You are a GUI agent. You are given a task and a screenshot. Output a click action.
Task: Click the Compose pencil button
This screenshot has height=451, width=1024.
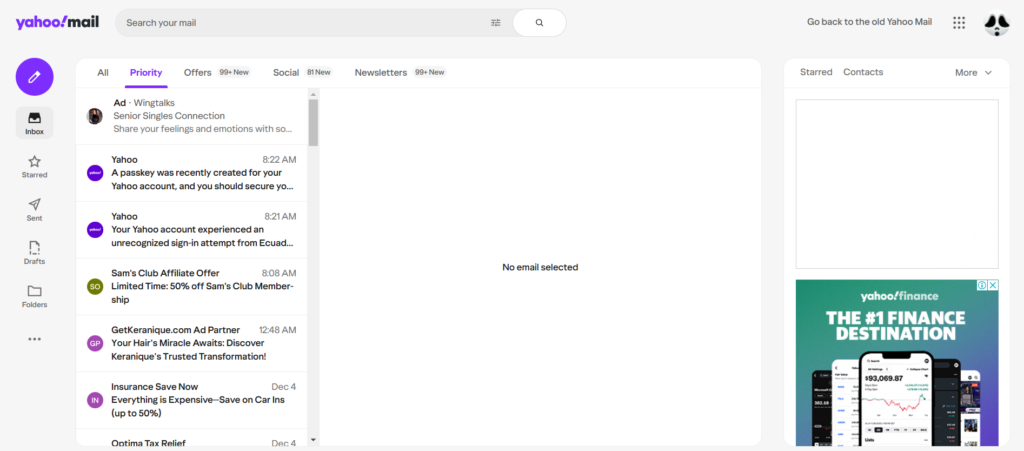click(35, 77)
